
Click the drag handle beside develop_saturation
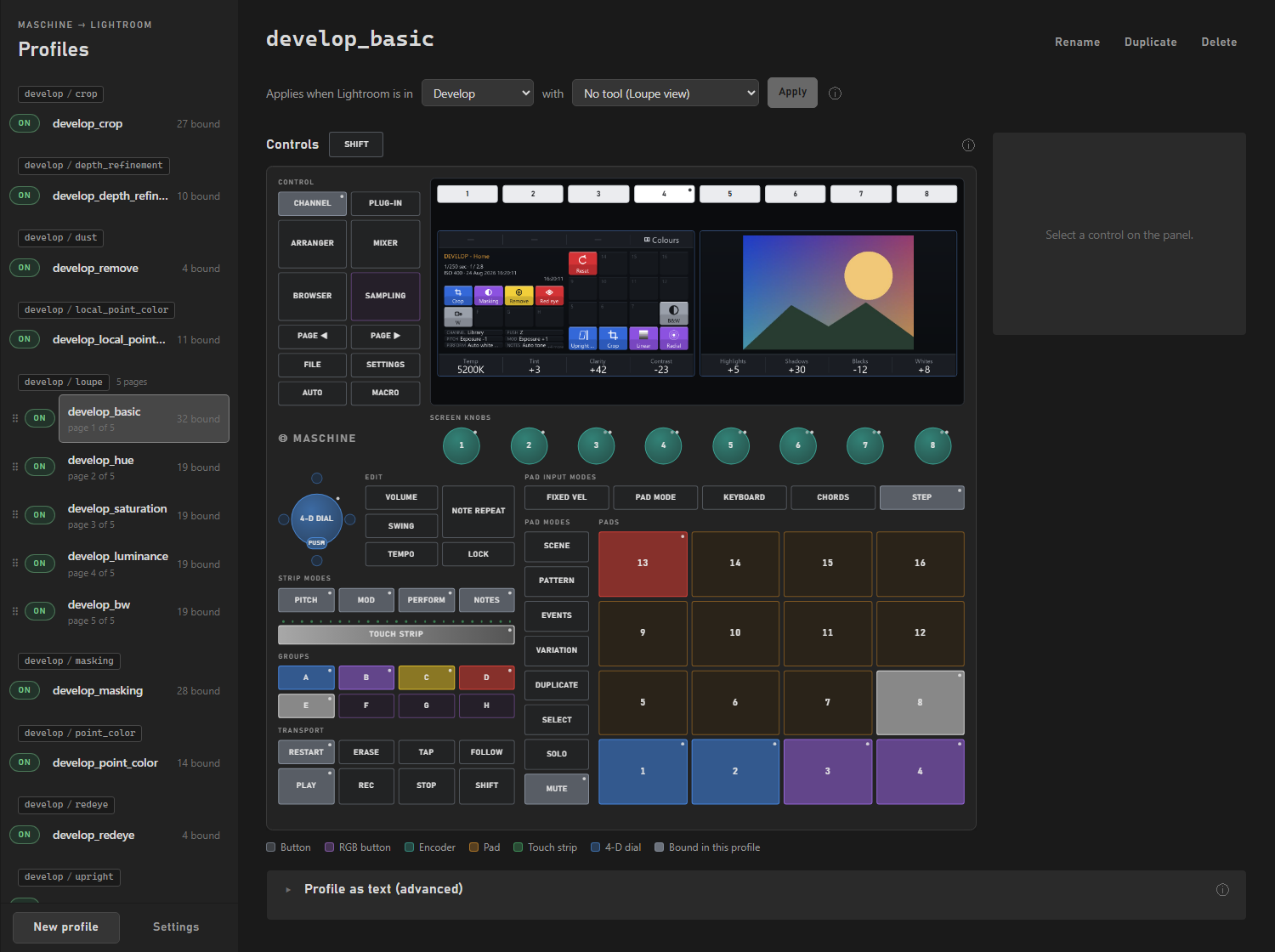pyautogui.click(x=15, y=514)
